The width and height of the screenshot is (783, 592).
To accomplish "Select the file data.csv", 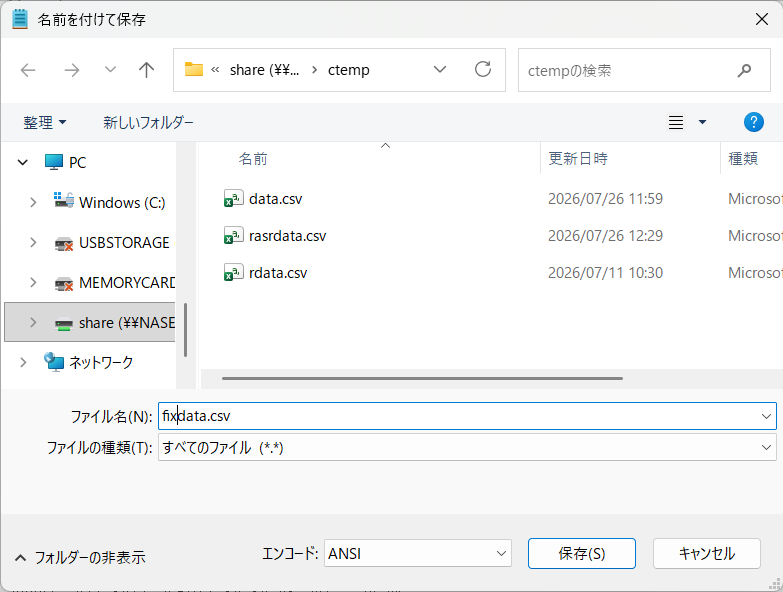I will pyautogui.click(x=276, y=199).
